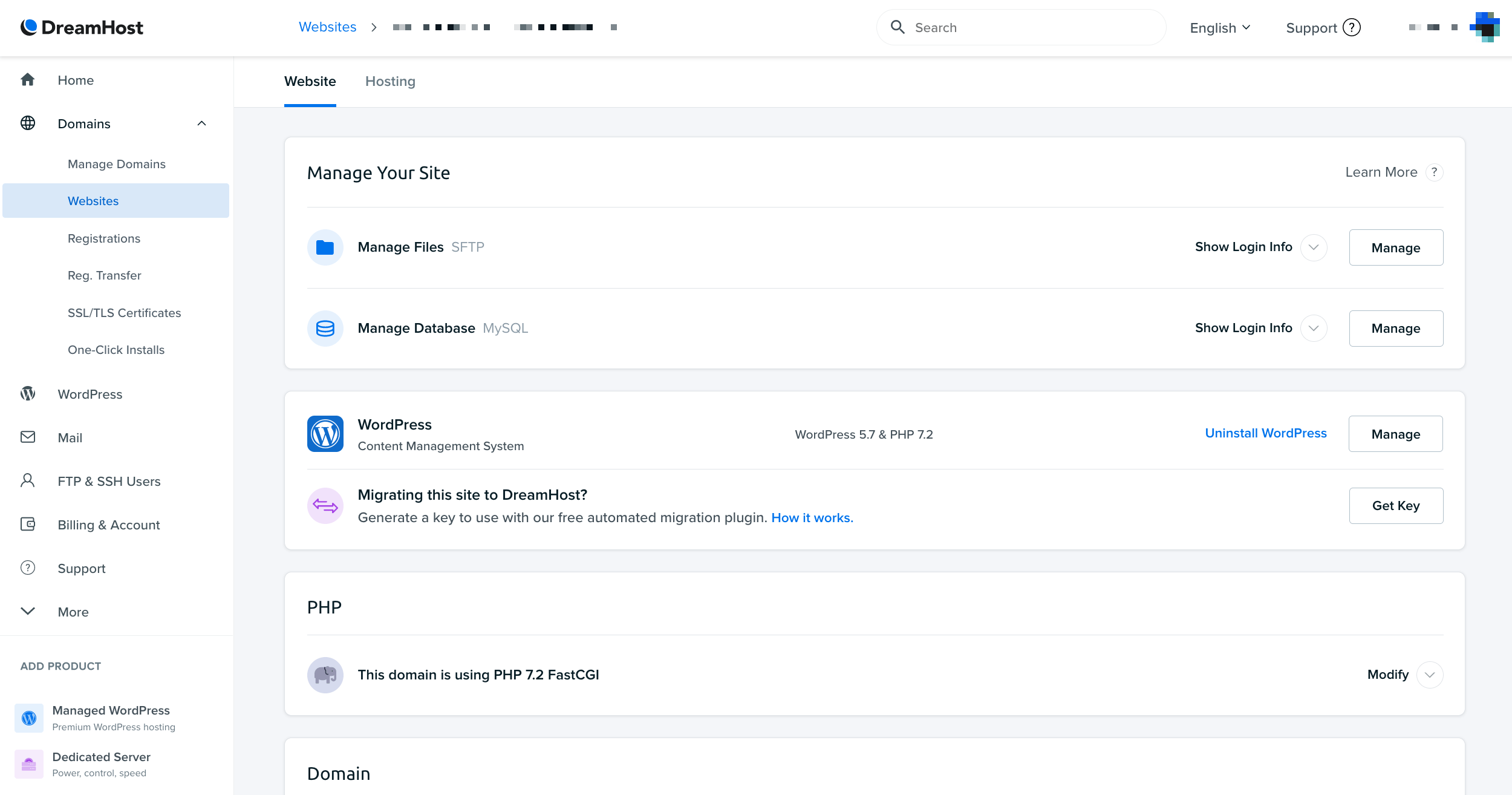Click the Managed WordPress product icon

29,718
